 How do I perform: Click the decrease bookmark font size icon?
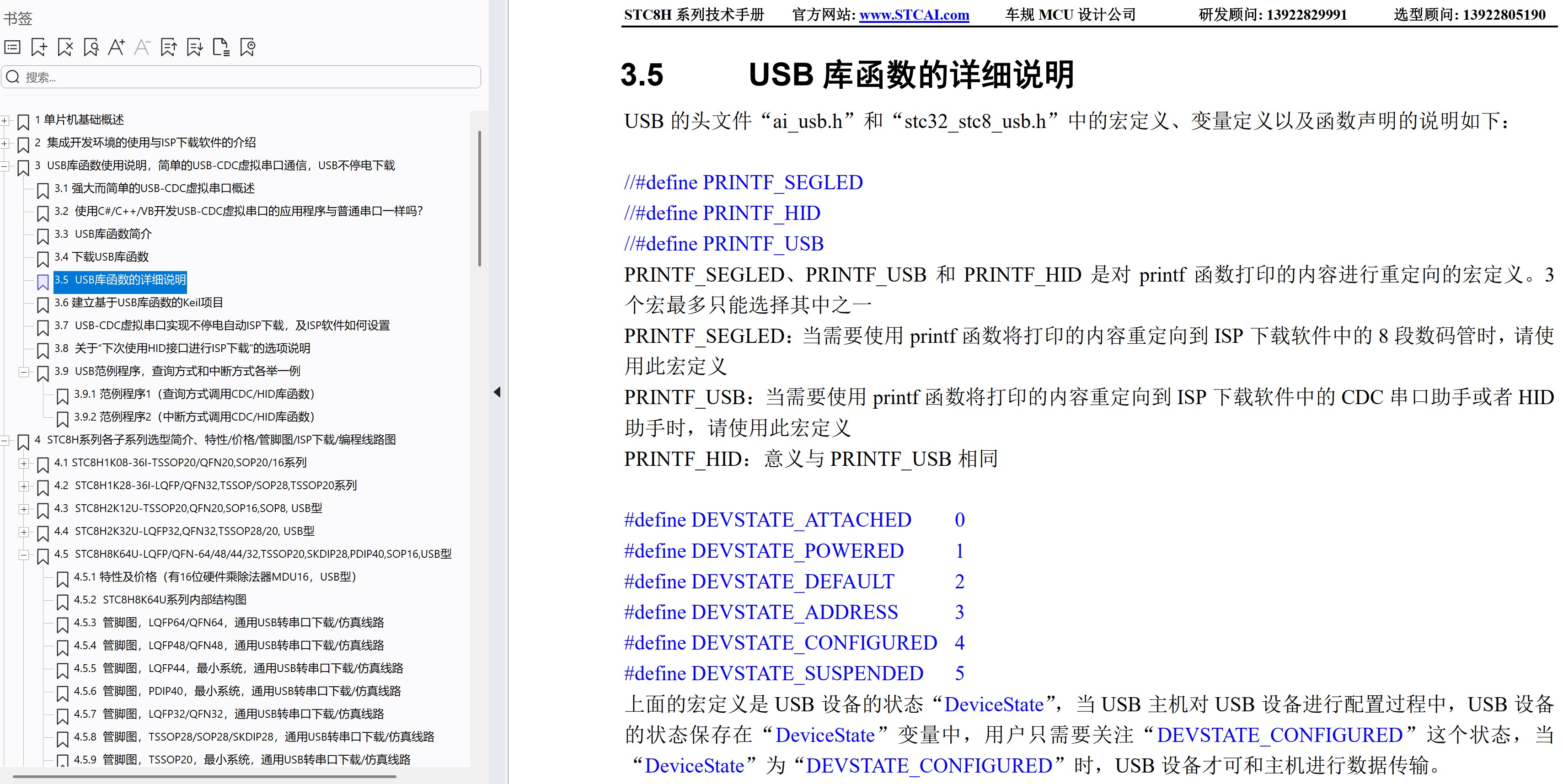tap(142, 47)
